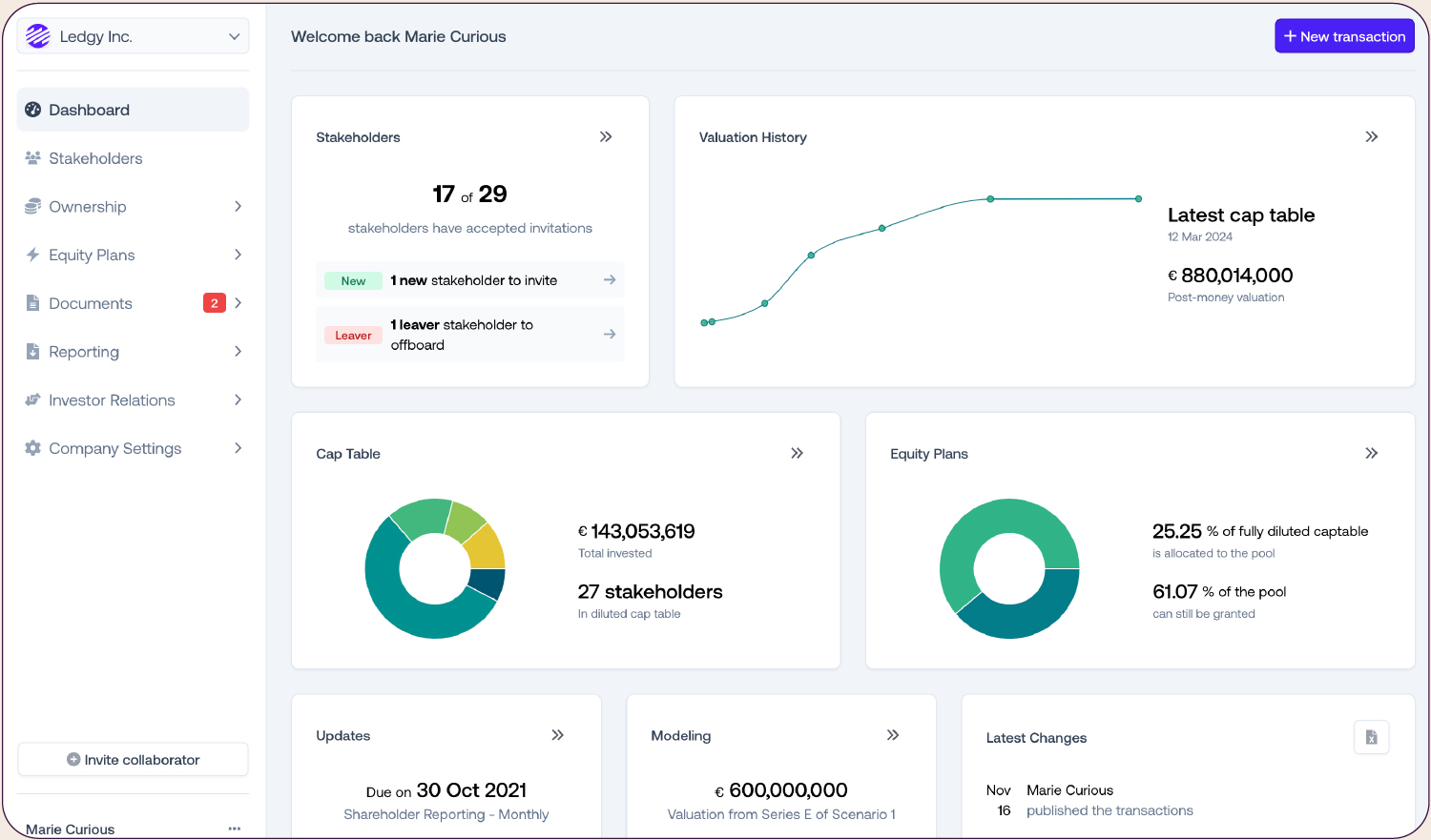Expand the Ownership submenu chevron

tap(238, 207)
